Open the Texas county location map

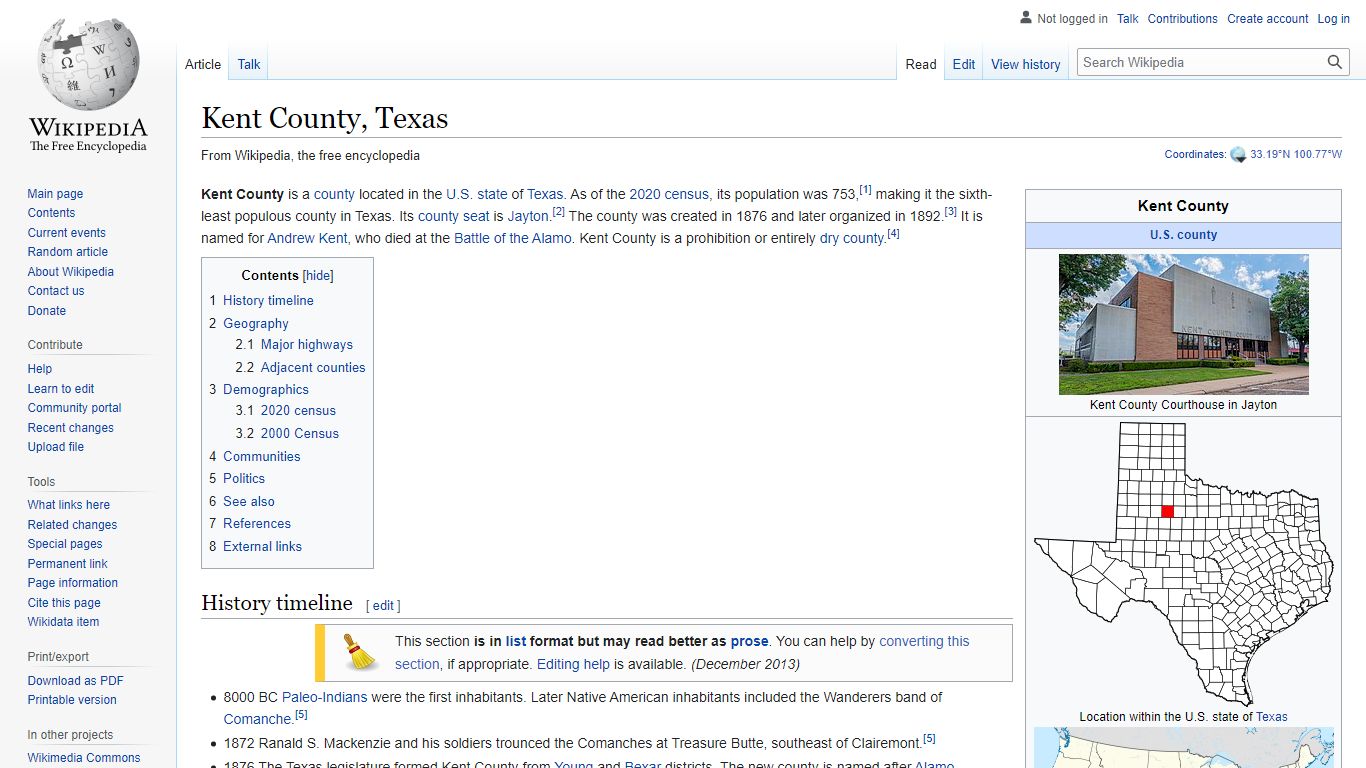1183,564
